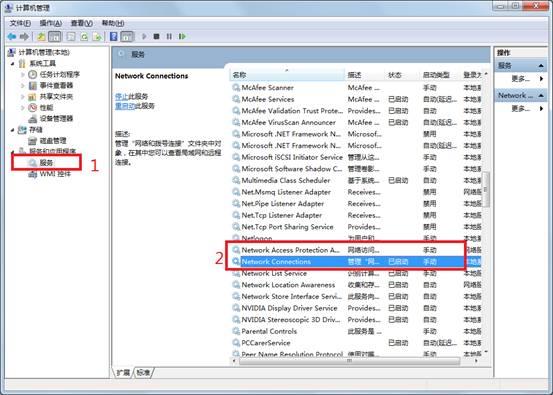Switch to the 扩展 tab at the bottom

coord(123,372)
